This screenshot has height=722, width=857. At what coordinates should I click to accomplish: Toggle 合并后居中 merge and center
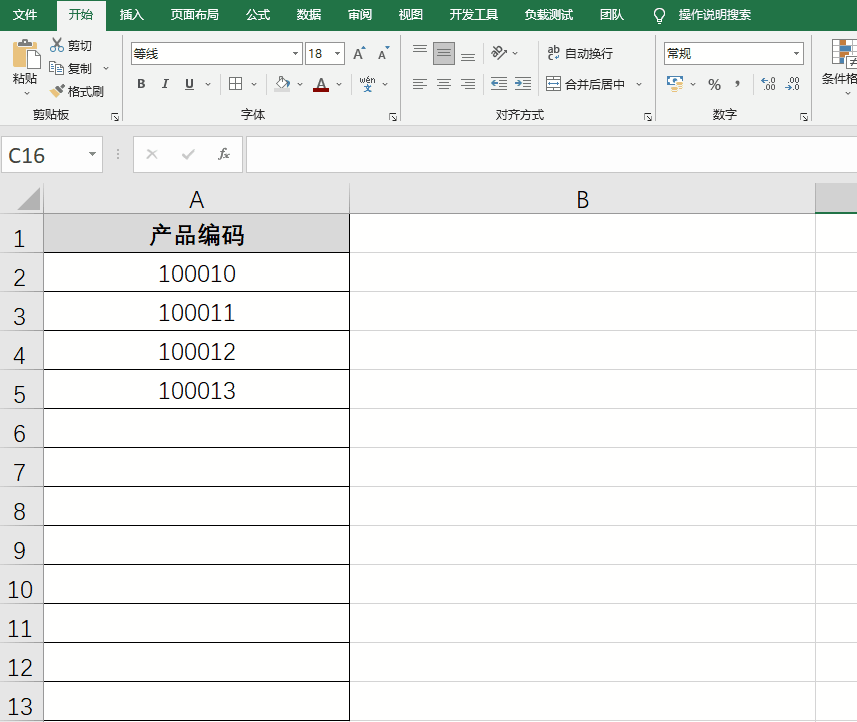click(585, 84)
